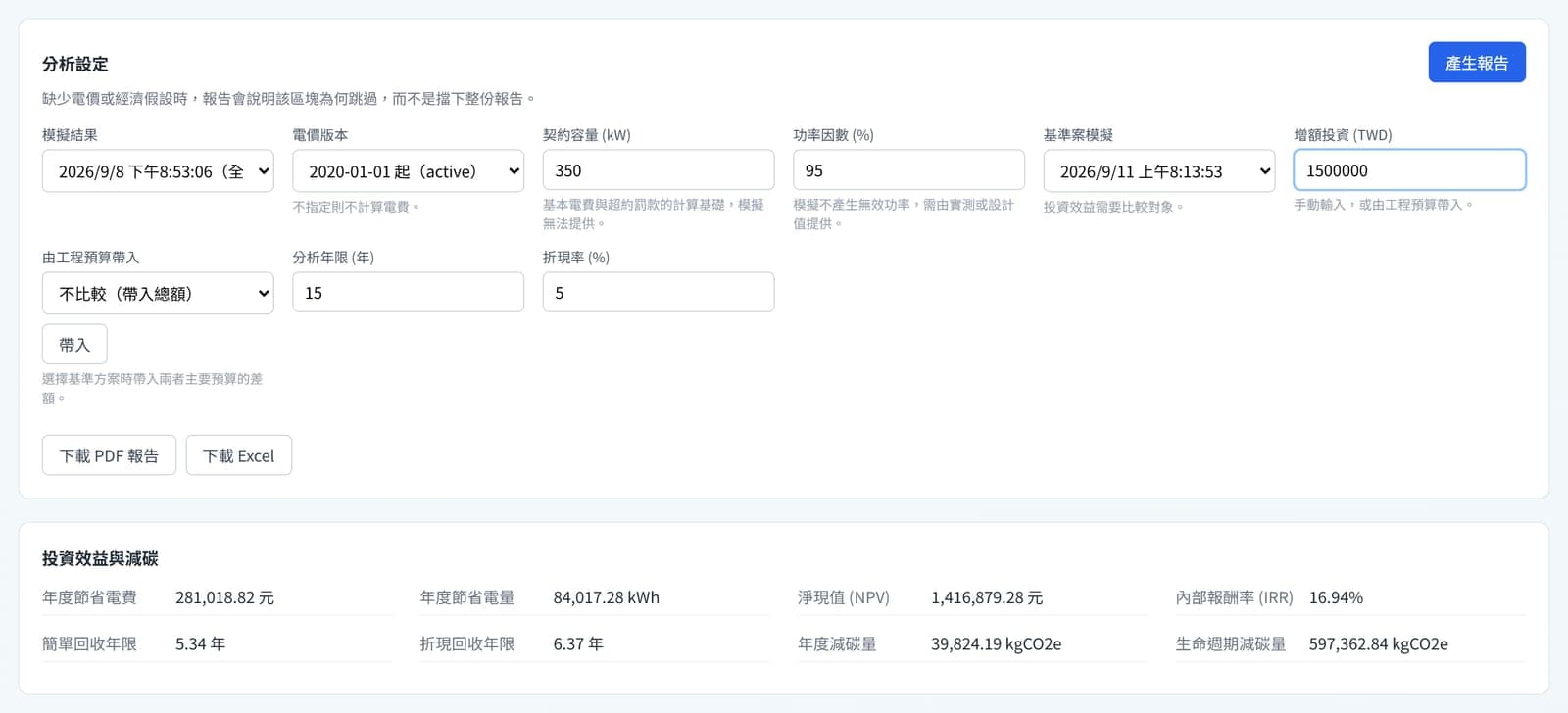Focus the 契約容量 (kW) input field

tap(659, 170)
